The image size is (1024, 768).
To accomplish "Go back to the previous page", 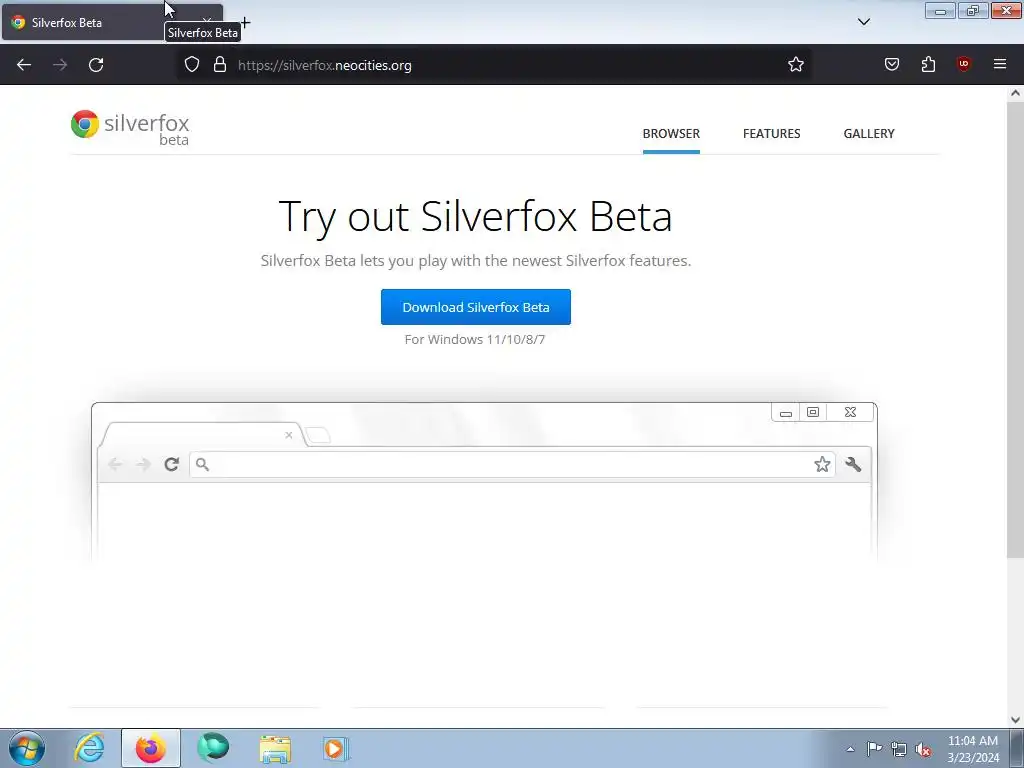I will tap(24, 65).
